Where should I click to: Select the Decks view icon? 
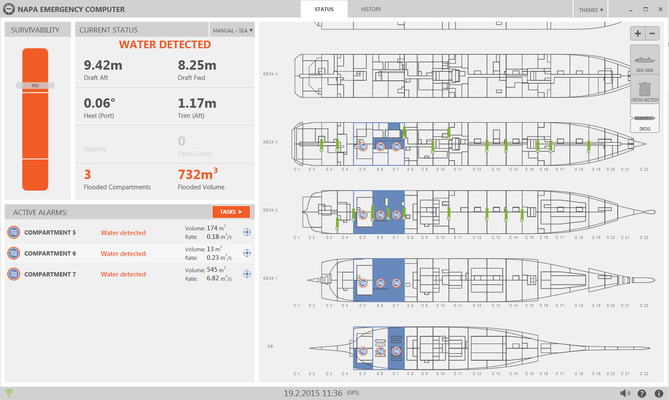point(645,119)
